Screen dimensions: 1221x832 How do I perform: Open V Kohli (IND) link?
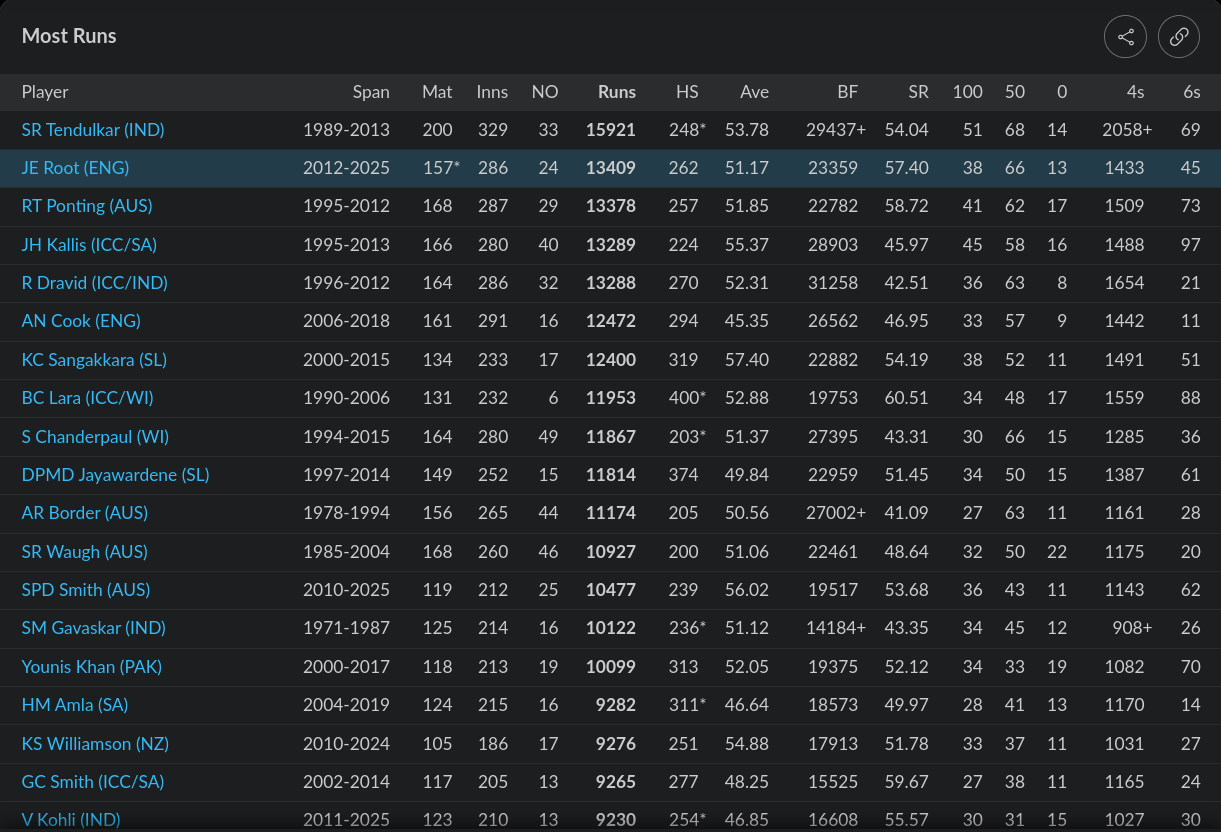coord(71,819)
